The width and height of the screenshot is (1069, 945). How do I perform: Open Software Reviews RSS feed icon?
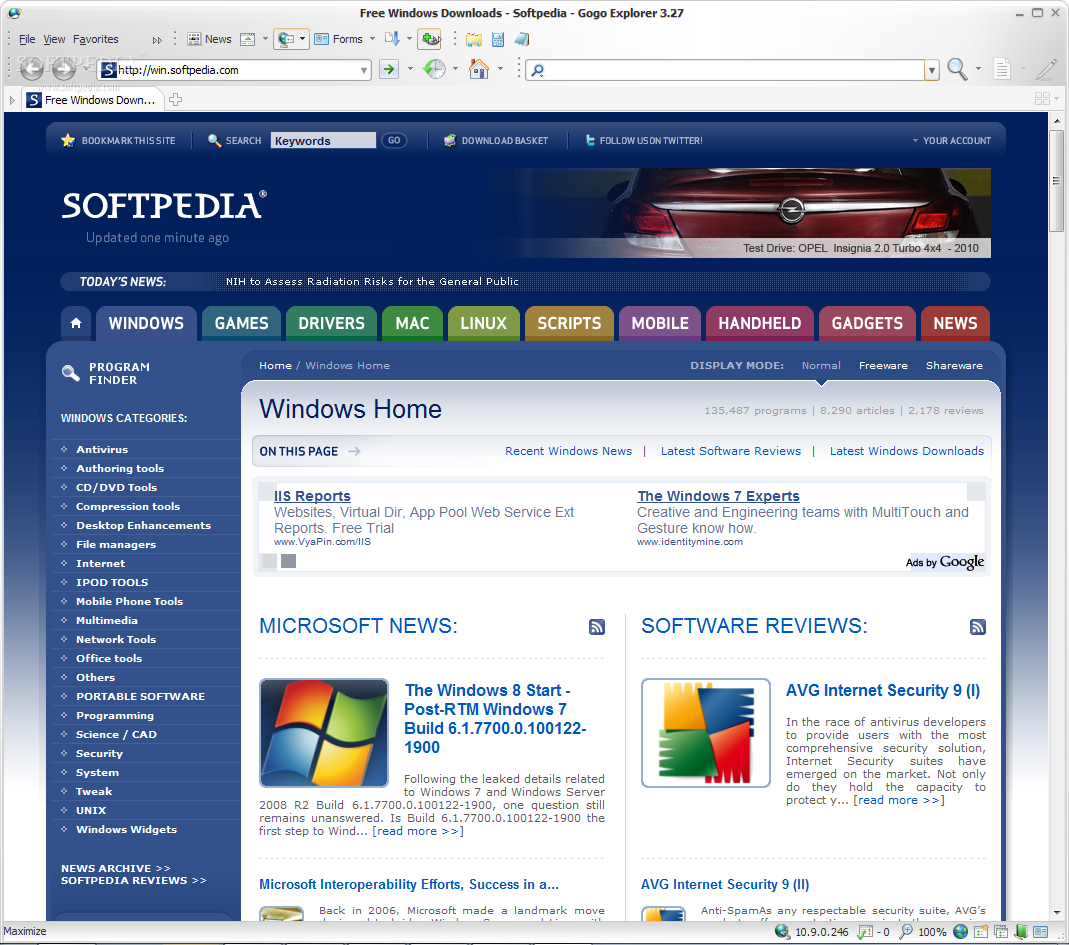click(x=978, y=627)
